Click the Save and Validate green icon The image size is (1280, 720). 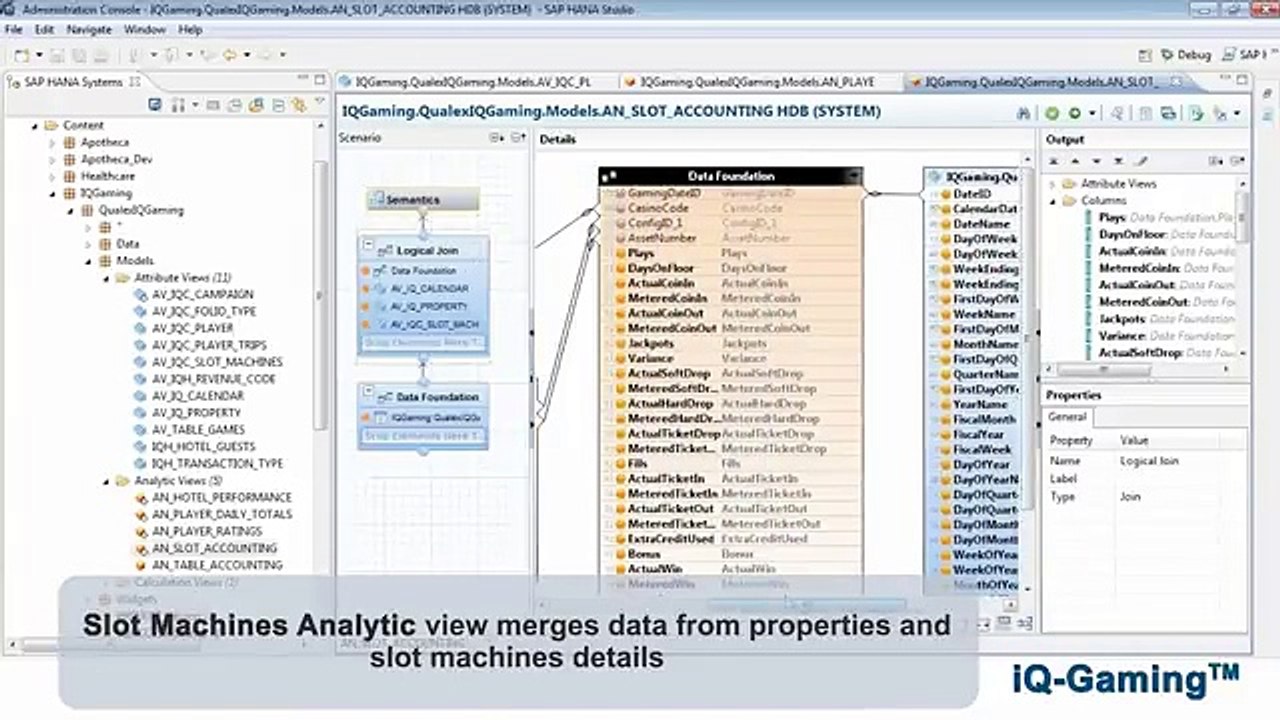[1052, 113]
